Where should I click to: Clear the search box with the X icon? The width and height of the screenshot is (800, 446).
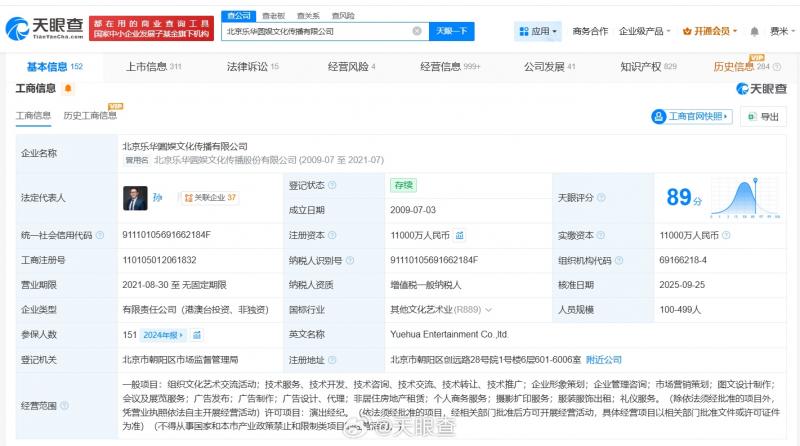click(x=417, y=31)
